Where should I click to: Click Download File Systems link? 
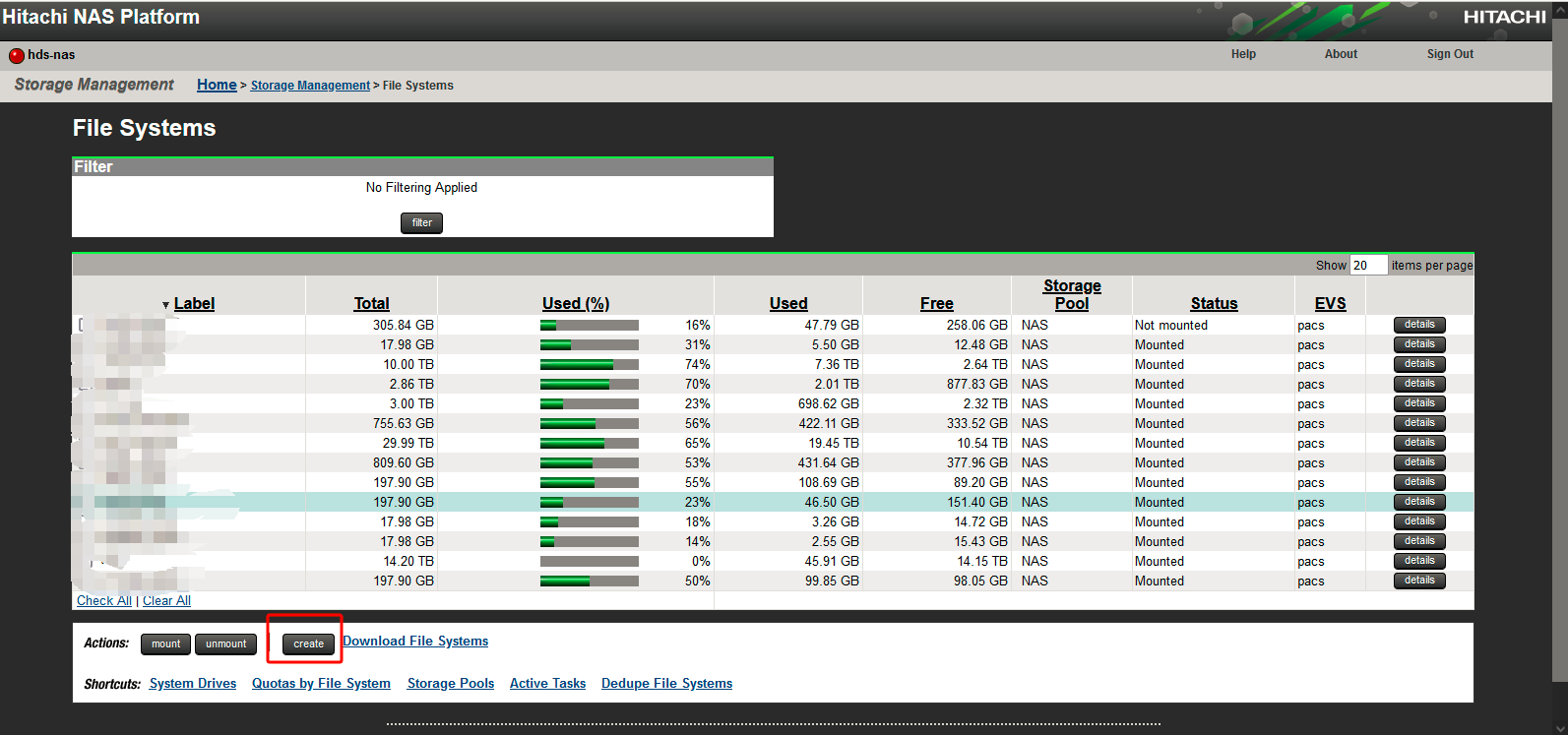pos(415,641)
